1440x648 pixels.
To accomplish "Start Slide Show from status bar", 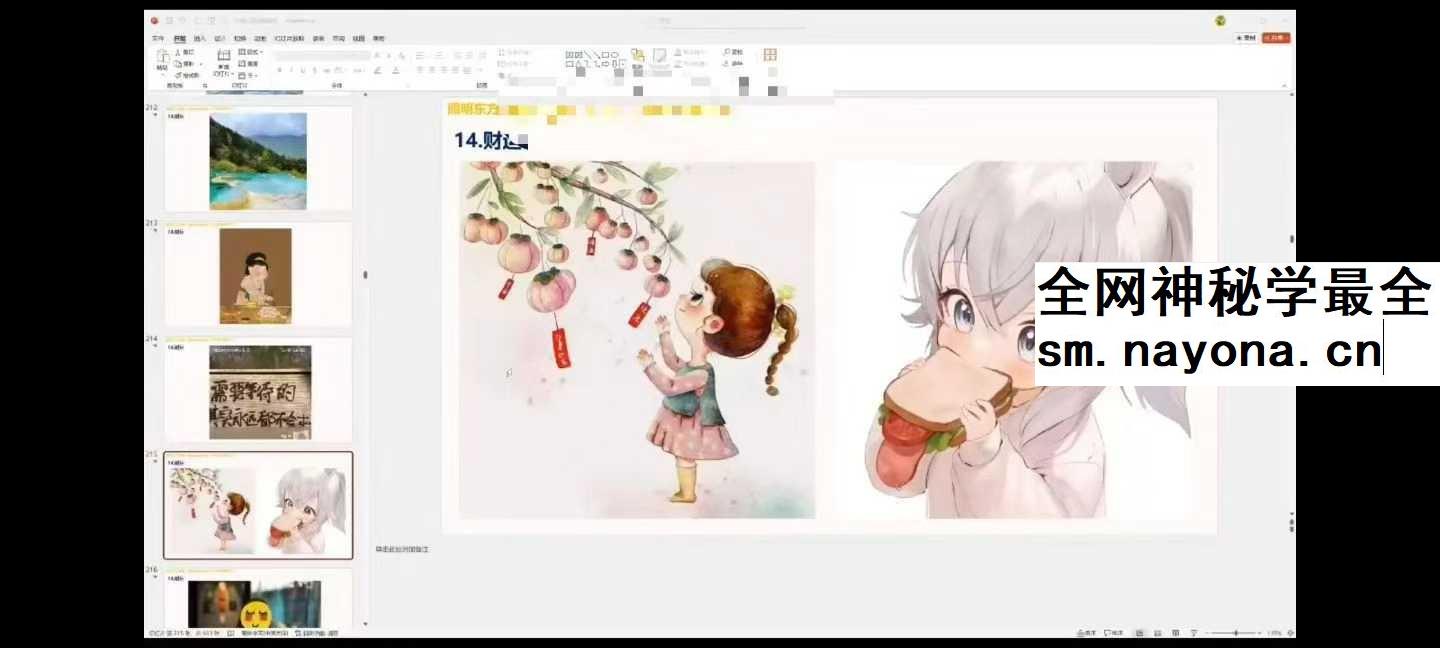I will (1194, 633).
